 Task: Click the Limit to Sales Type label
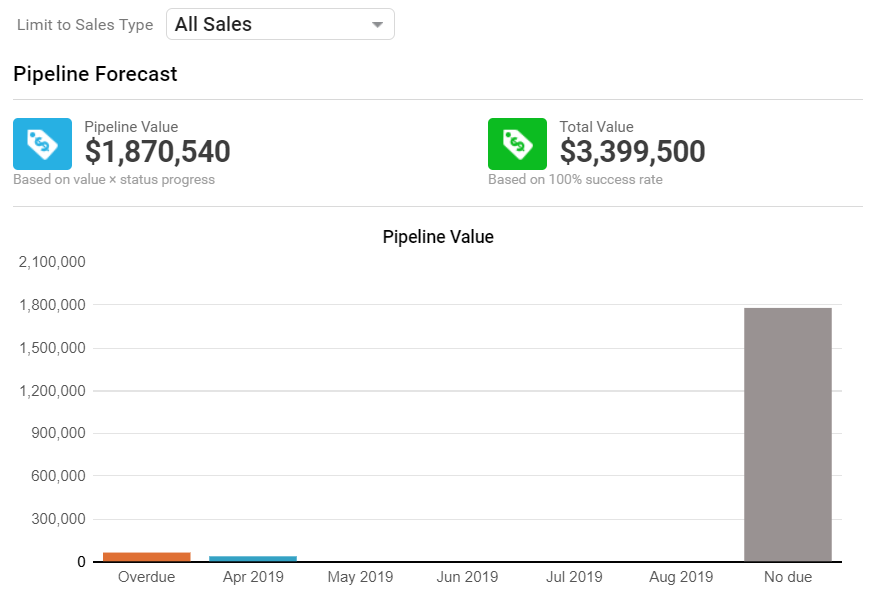85,25
